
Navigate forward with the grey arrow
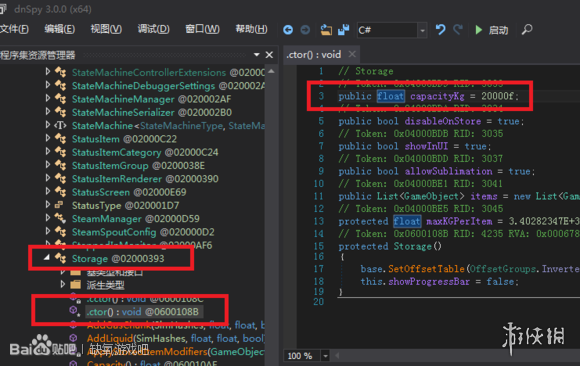point(305,30)
